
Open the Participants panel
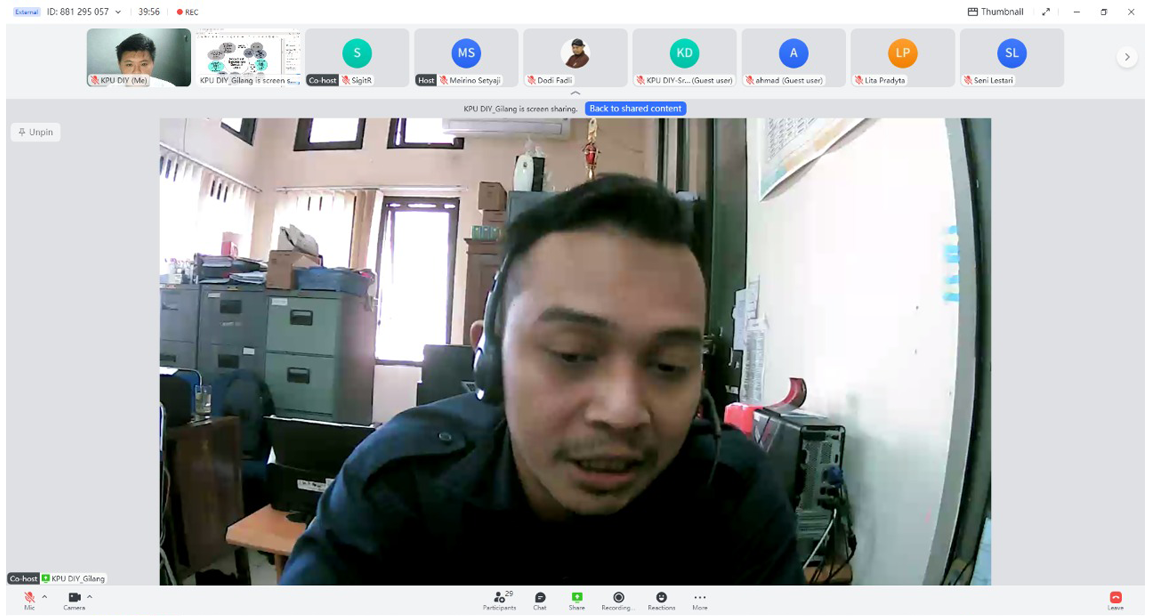499,598
